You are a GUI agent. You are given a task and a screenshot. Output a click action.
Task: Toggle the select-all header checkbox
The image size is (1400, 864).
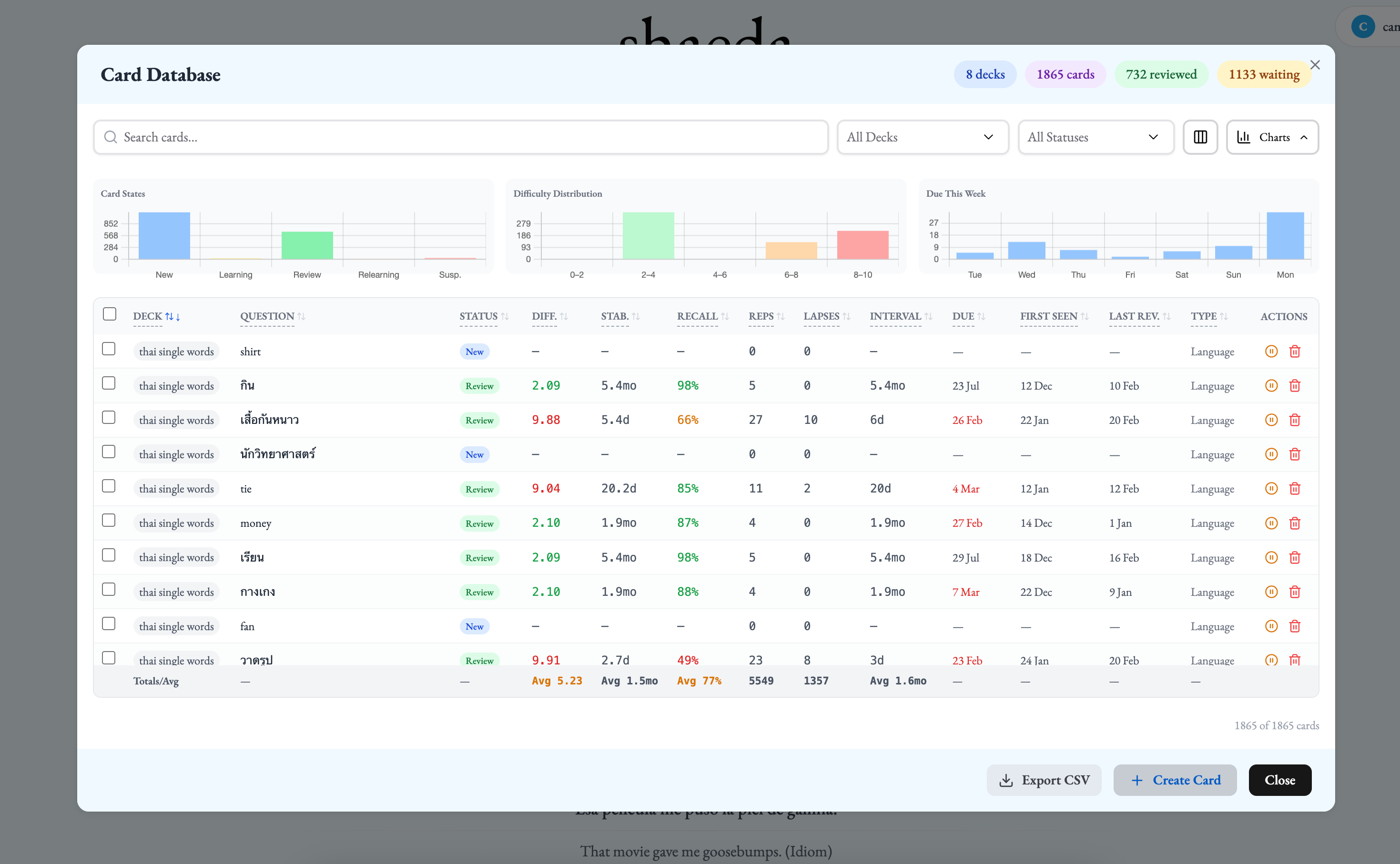click(x=109, y=314)
